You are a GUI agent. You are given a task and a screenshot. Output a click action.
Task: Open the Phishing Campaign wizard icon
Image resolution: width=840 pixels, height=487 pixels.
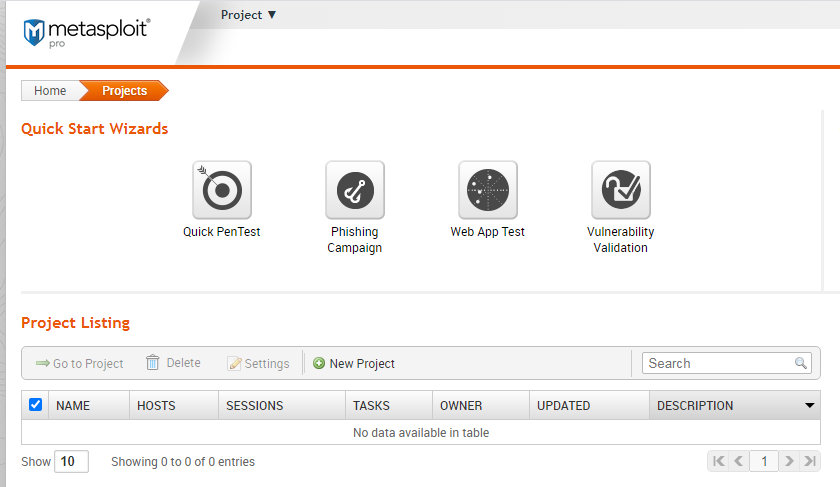(355, 190)
